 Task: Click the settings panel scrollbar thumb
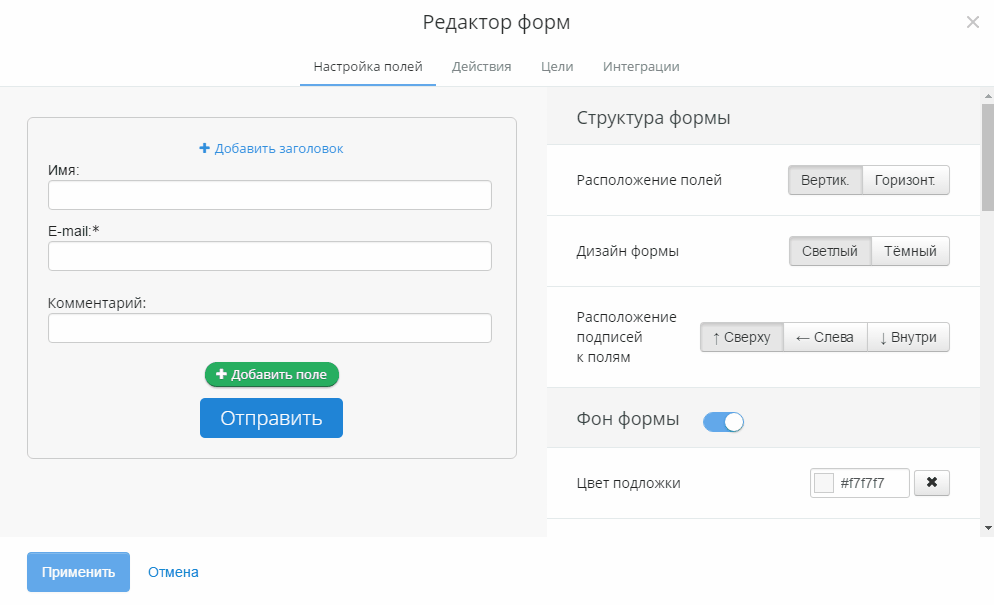[988, 157]
